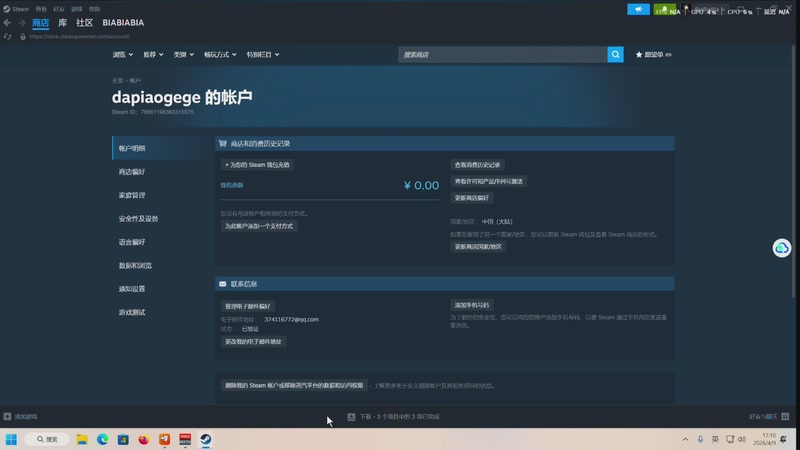Viewport: 800px width, 450px height.
Task: Click 添加手机号码 button
Action: pos(471,305)
